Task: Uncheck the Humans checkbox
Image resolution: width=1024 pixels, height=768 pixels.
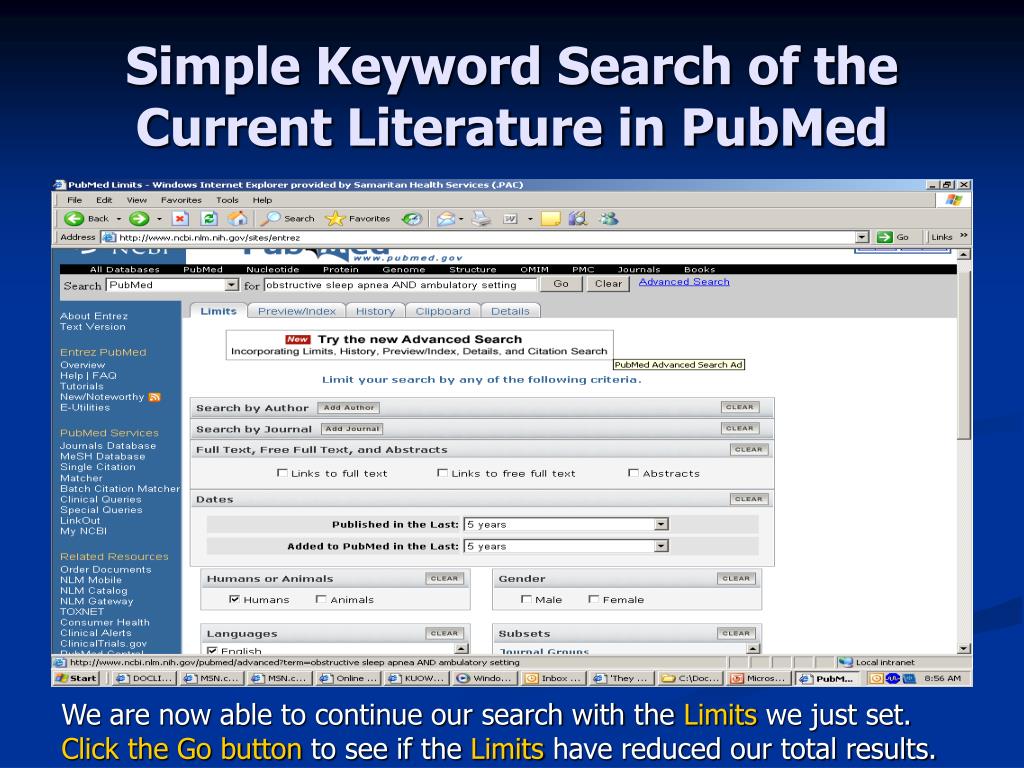Action: pos(234,599)
